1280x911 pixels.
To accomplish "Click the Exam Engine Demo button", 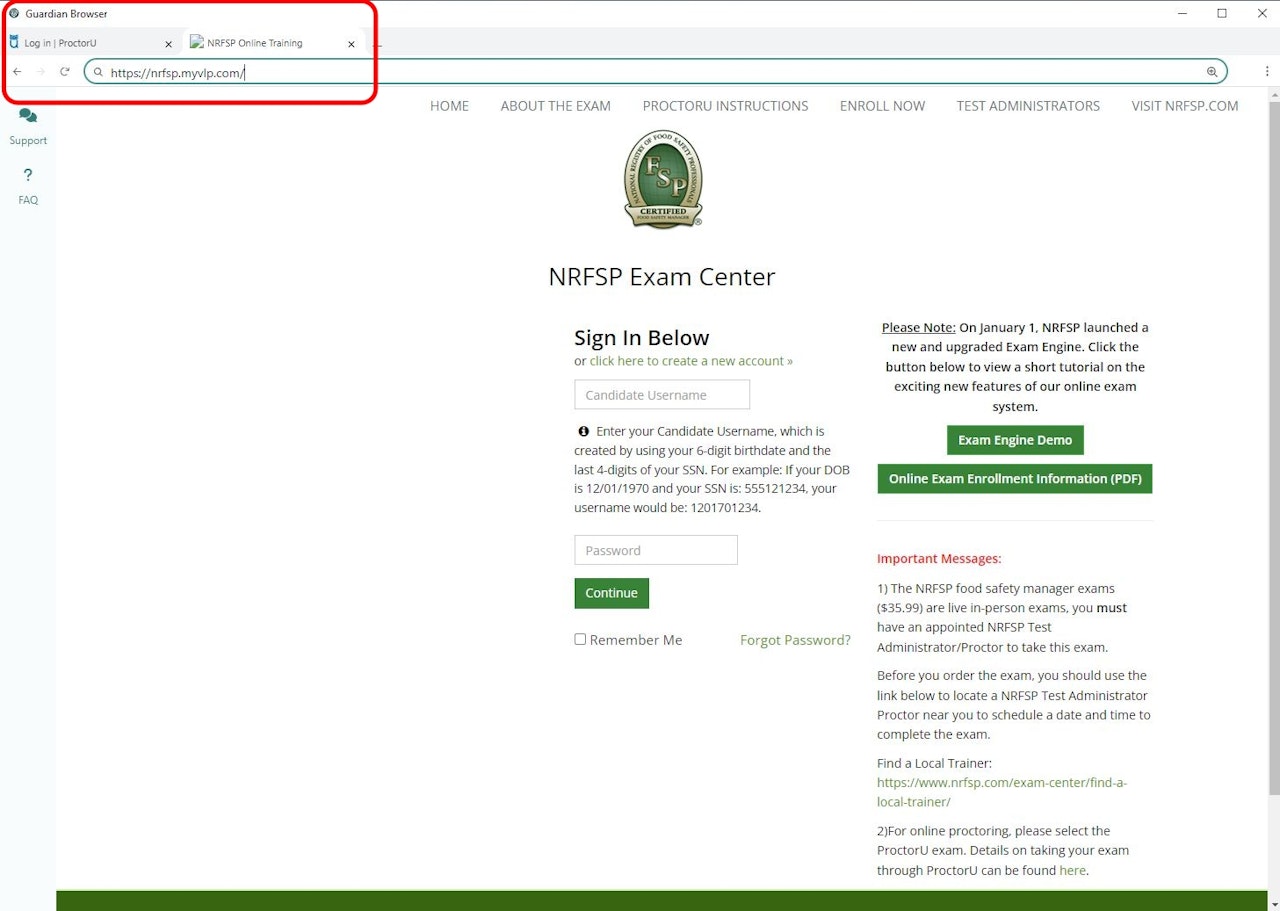I will (x=1015, y=440).
